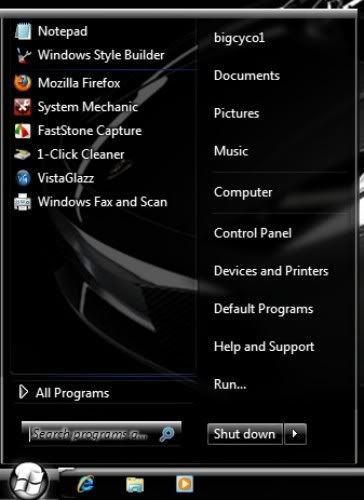
Task: Open Default Programs
Action: pyautogui.click(x=263, y=309)
